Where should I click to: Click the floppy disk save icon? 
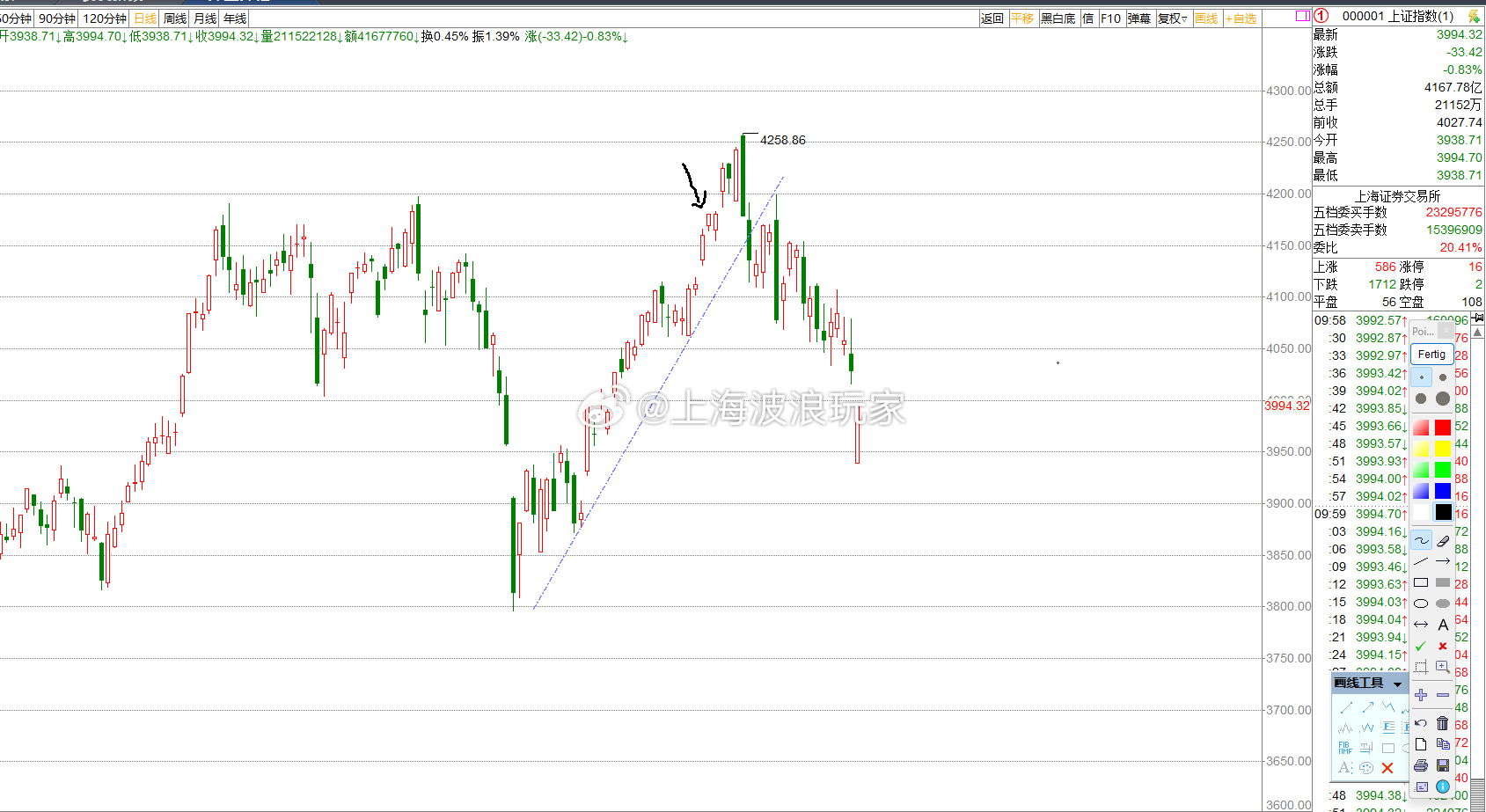[1443, 765]
